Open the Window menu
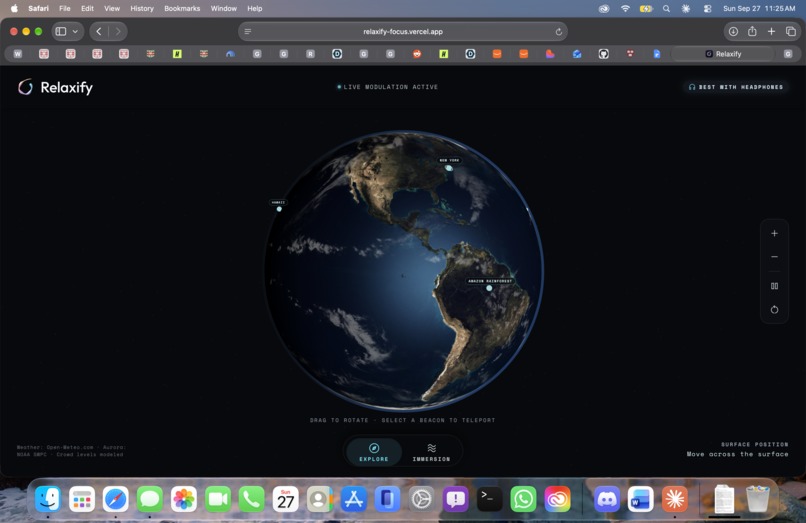 click(x=224, y=8)
